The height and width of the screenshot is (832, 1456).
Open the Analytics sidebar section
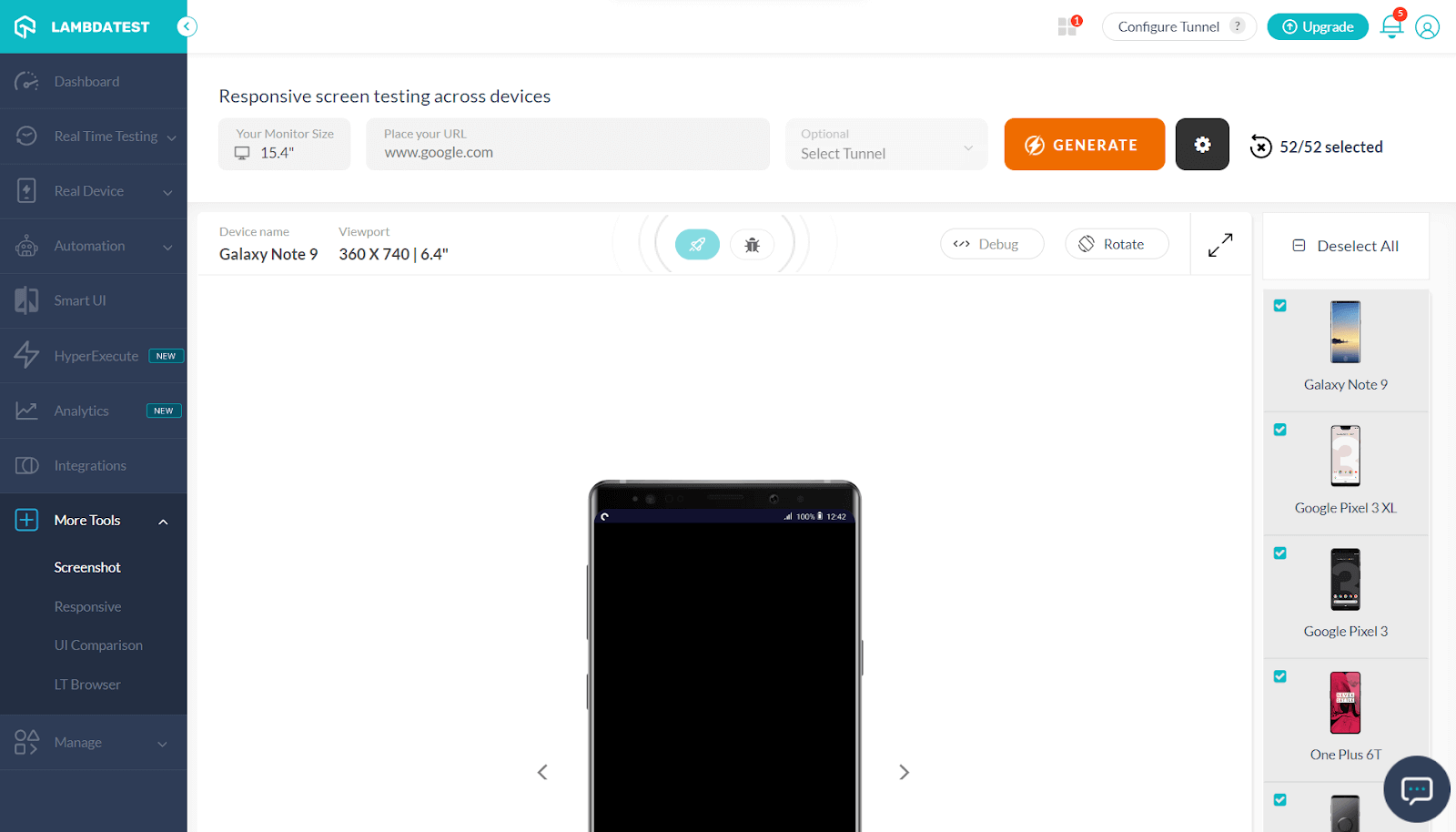(82, 411)
